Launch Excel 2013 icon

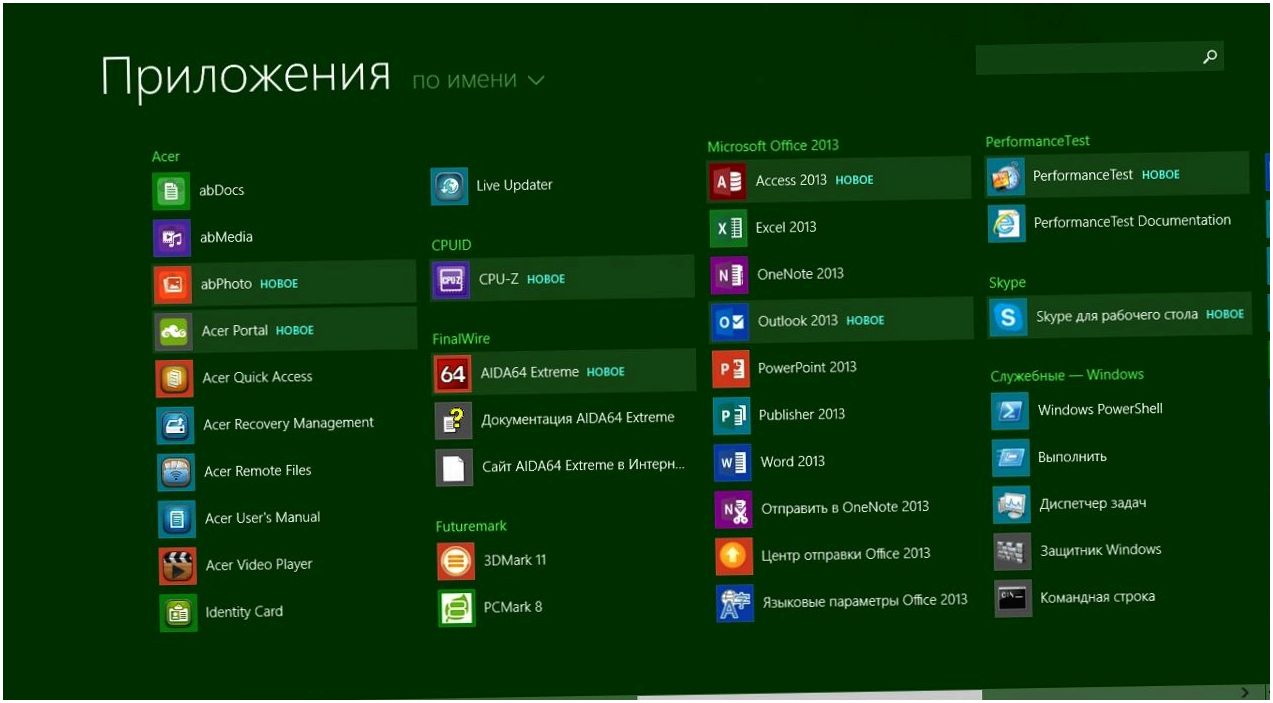[728, 228]
